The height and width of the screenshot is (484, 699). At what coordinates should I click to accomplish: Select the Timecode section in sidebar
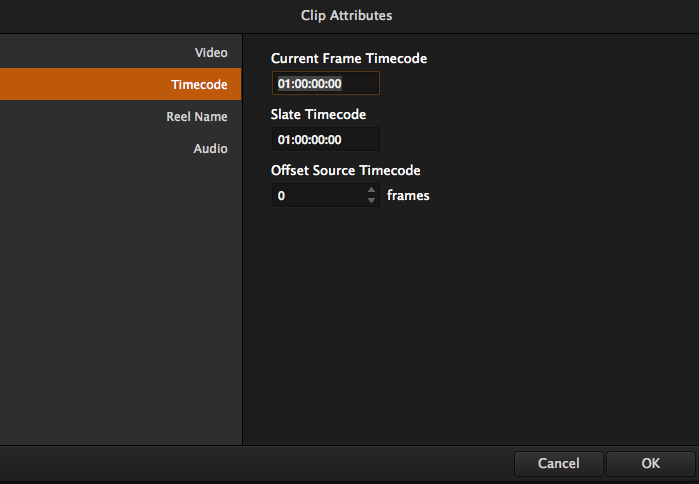click(x=199, y=85)
